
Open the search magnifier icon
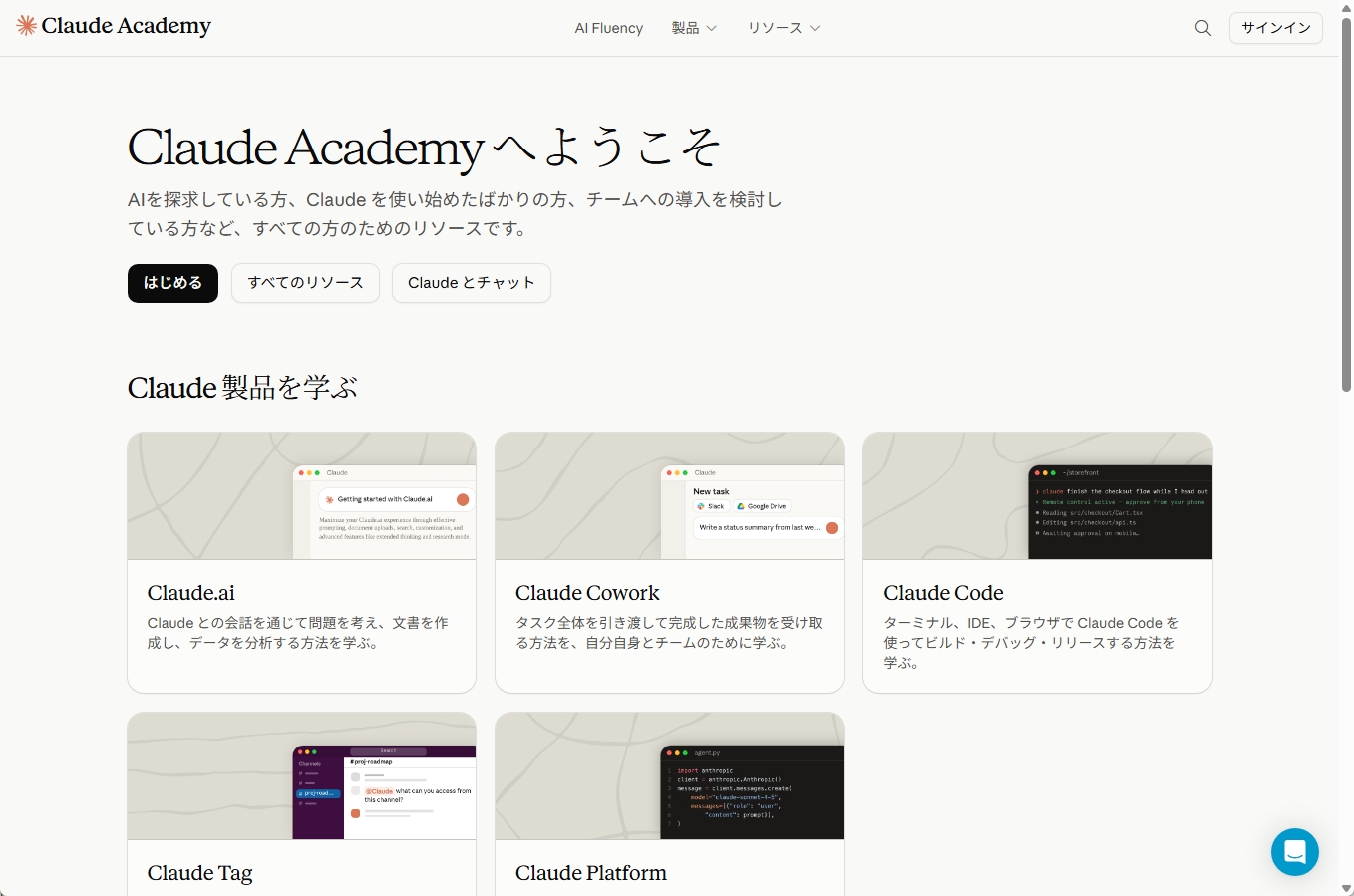coord(1203,28)
